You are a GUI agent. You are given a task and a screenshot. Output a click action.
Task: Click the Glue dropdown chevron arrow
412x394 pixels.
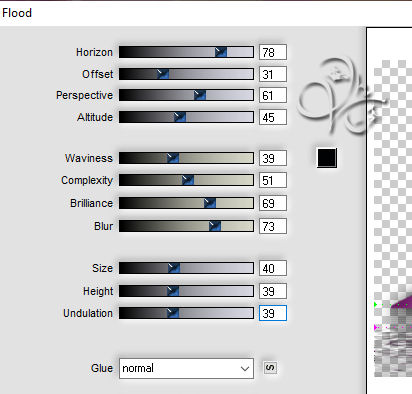point(245,369)
